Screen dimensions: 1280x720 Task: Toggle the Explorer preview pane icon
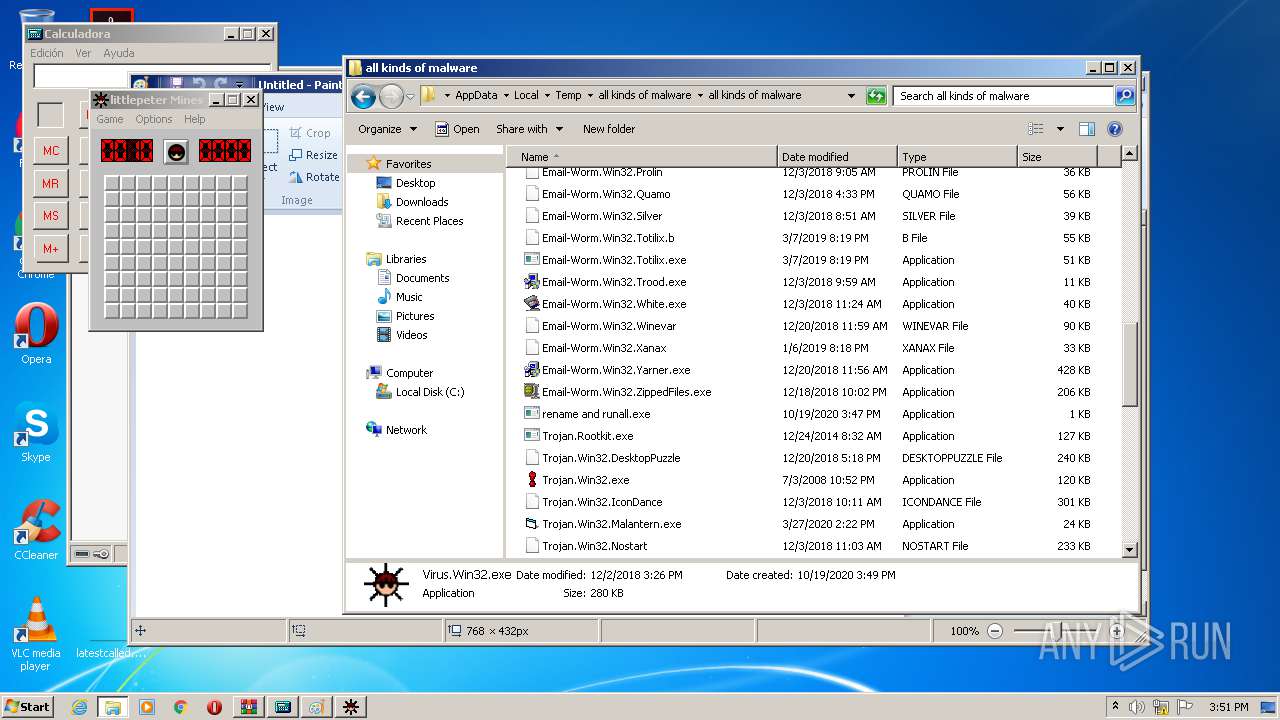[x=1087, y=129]
